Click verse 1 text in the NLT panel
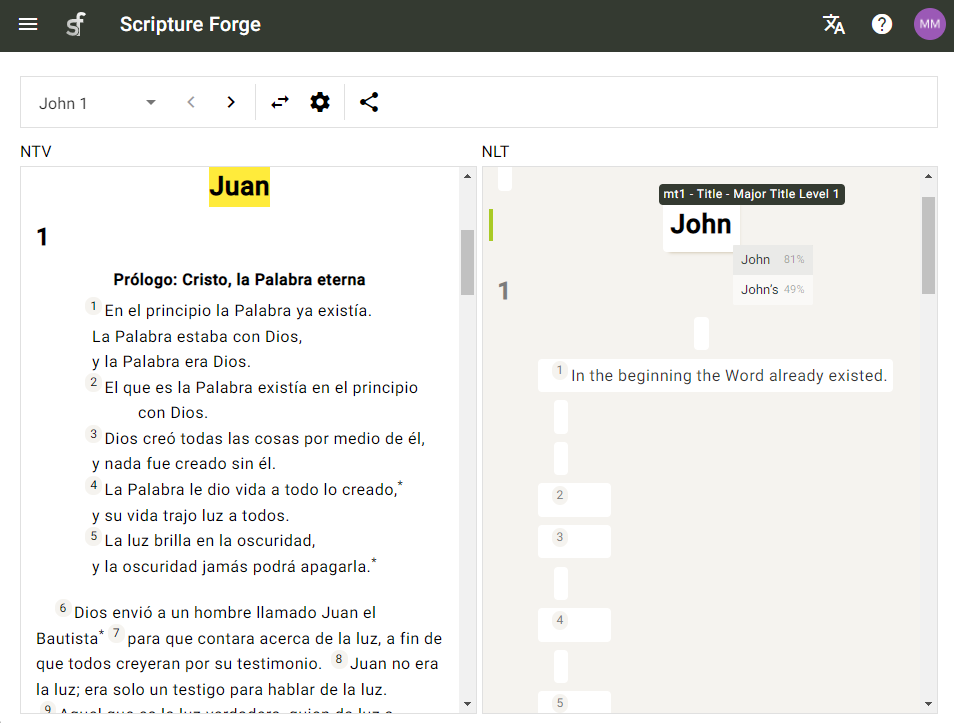This screenshot has width=954, height=723. 715,375
